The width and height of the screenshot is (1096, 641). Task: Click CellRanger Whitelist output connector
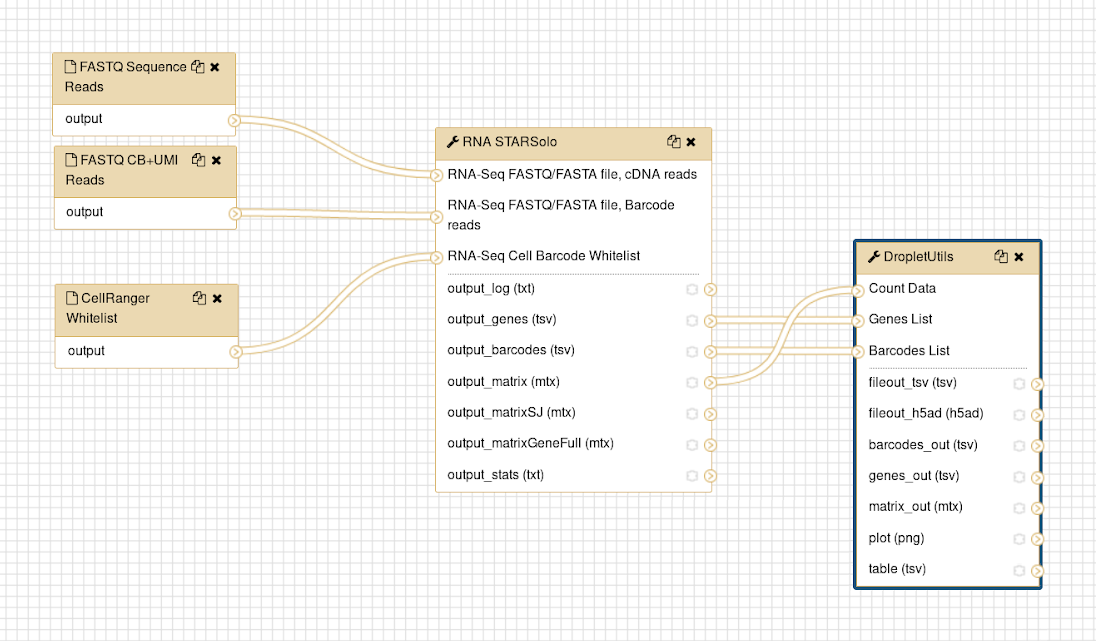236,352
